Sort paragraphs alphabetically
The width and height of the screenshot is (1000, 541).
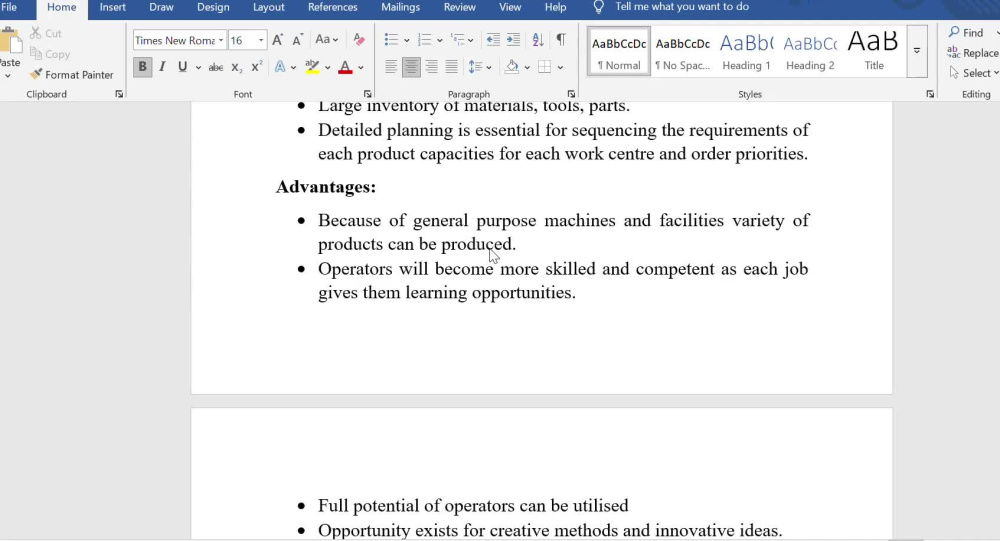(x=538, y=40)
